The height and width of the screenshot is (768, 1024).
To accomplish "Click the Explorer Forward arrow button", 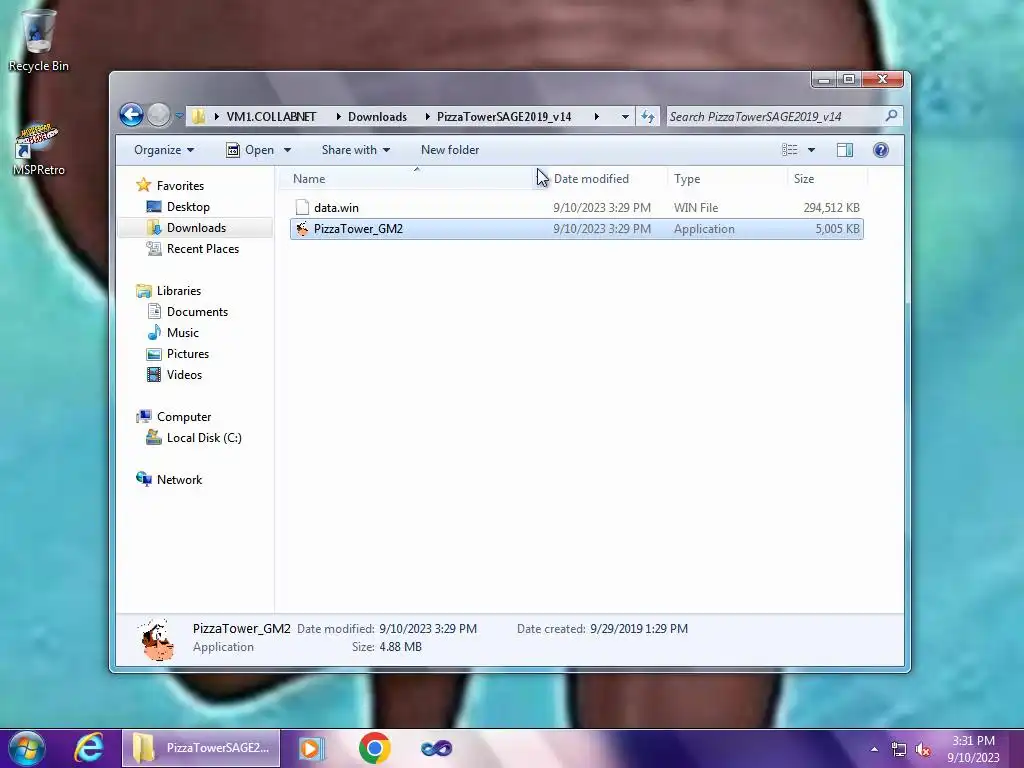I will tap(158, 116).
